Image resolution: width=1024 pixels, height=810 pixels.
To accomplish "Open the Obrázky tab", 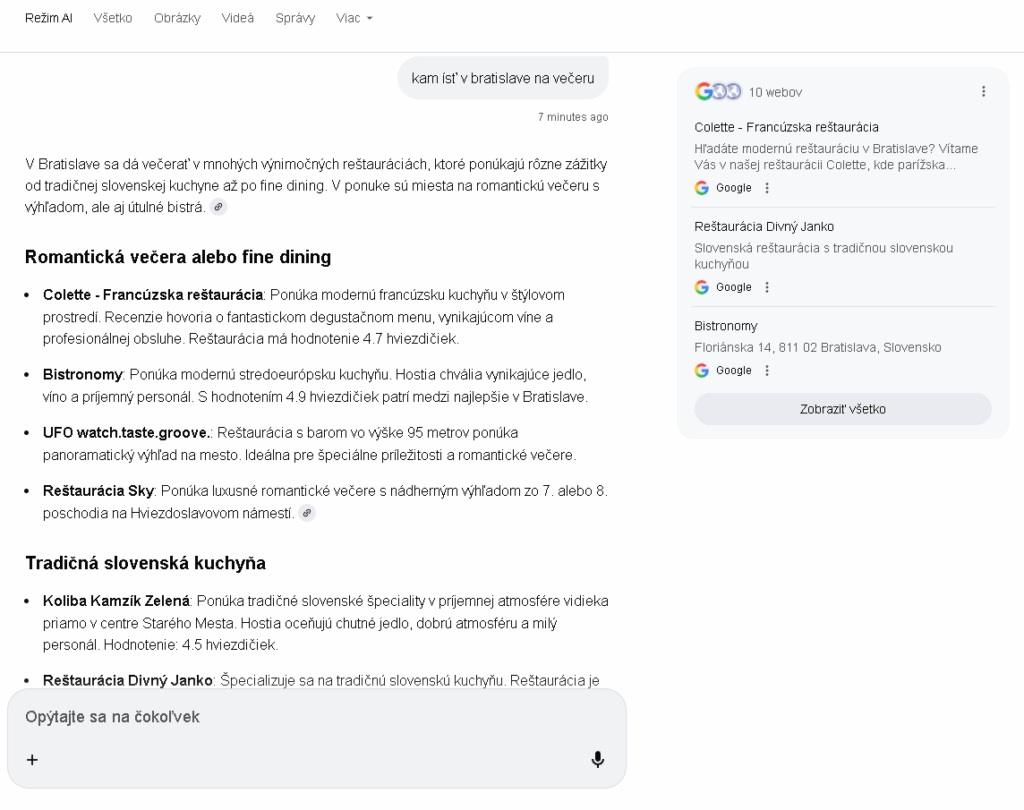I will (177, 18).
